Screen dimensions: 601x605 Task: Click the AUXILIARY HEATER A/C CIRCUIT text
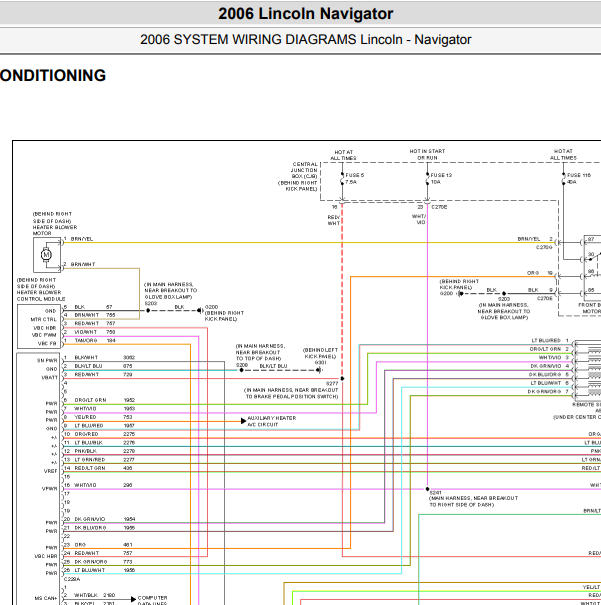tap(272, 421)
